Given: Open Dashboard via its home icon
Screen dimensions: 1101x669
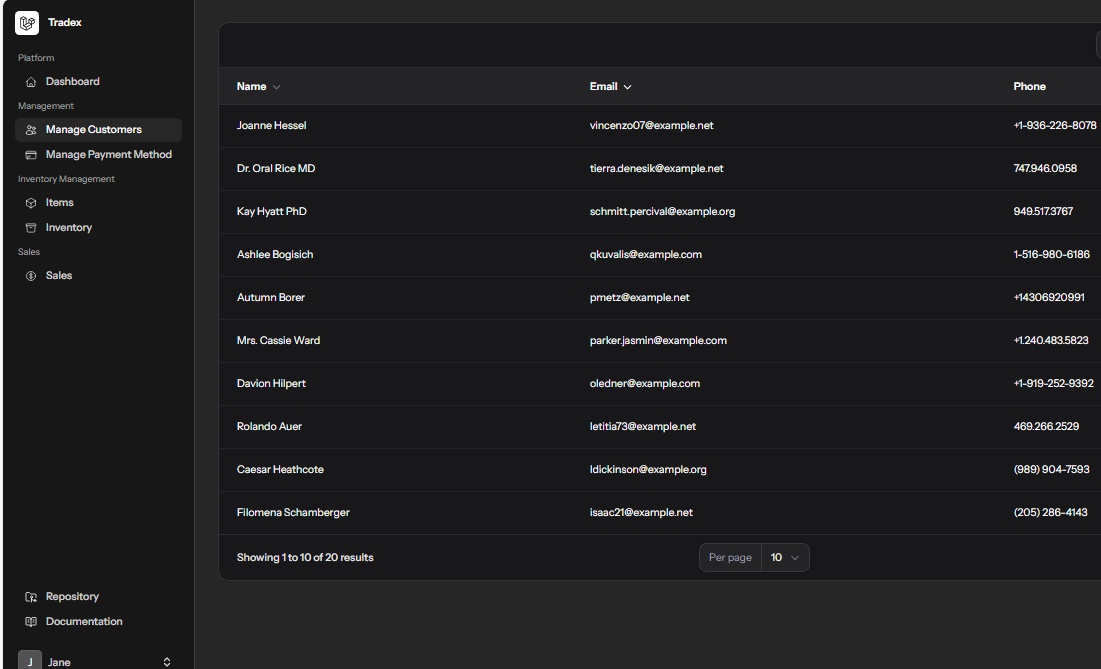Looking at the screenshot, I should pyautogui.click(x=31, y=82).
